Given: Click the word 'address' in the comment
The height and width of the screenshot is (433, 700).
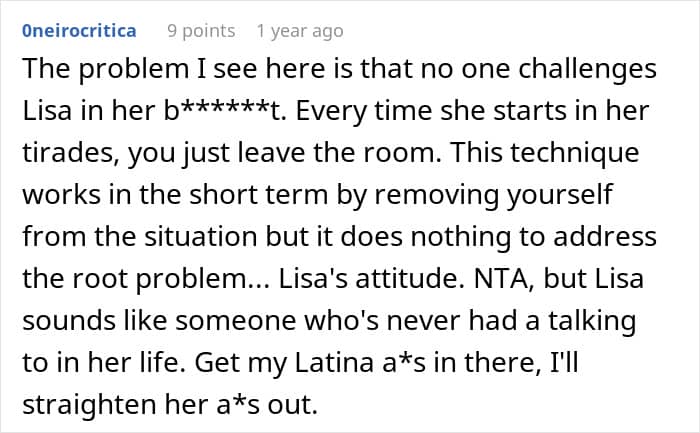Looking at the screenshot, I should coord(605,237).
